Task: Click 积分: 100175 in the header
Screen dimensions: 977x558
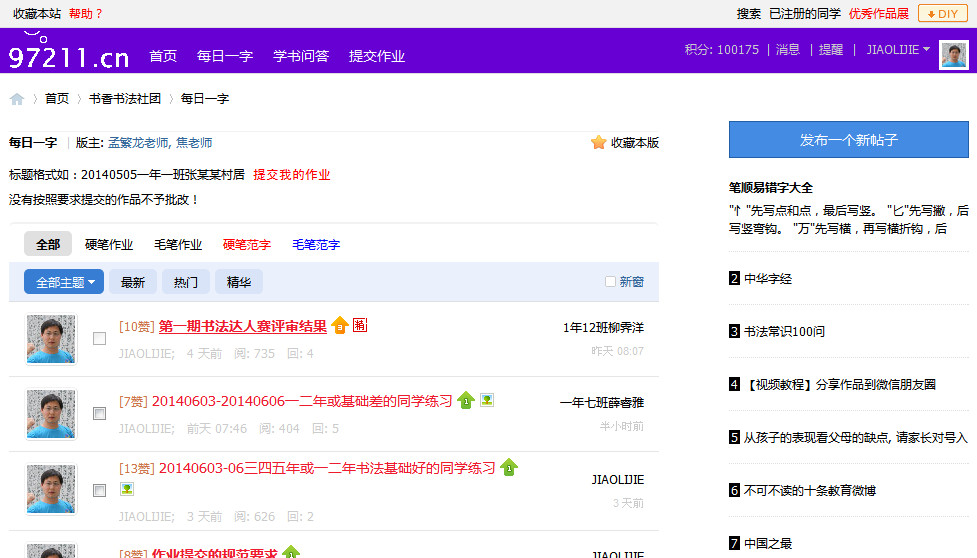Action: pos(722,50)
